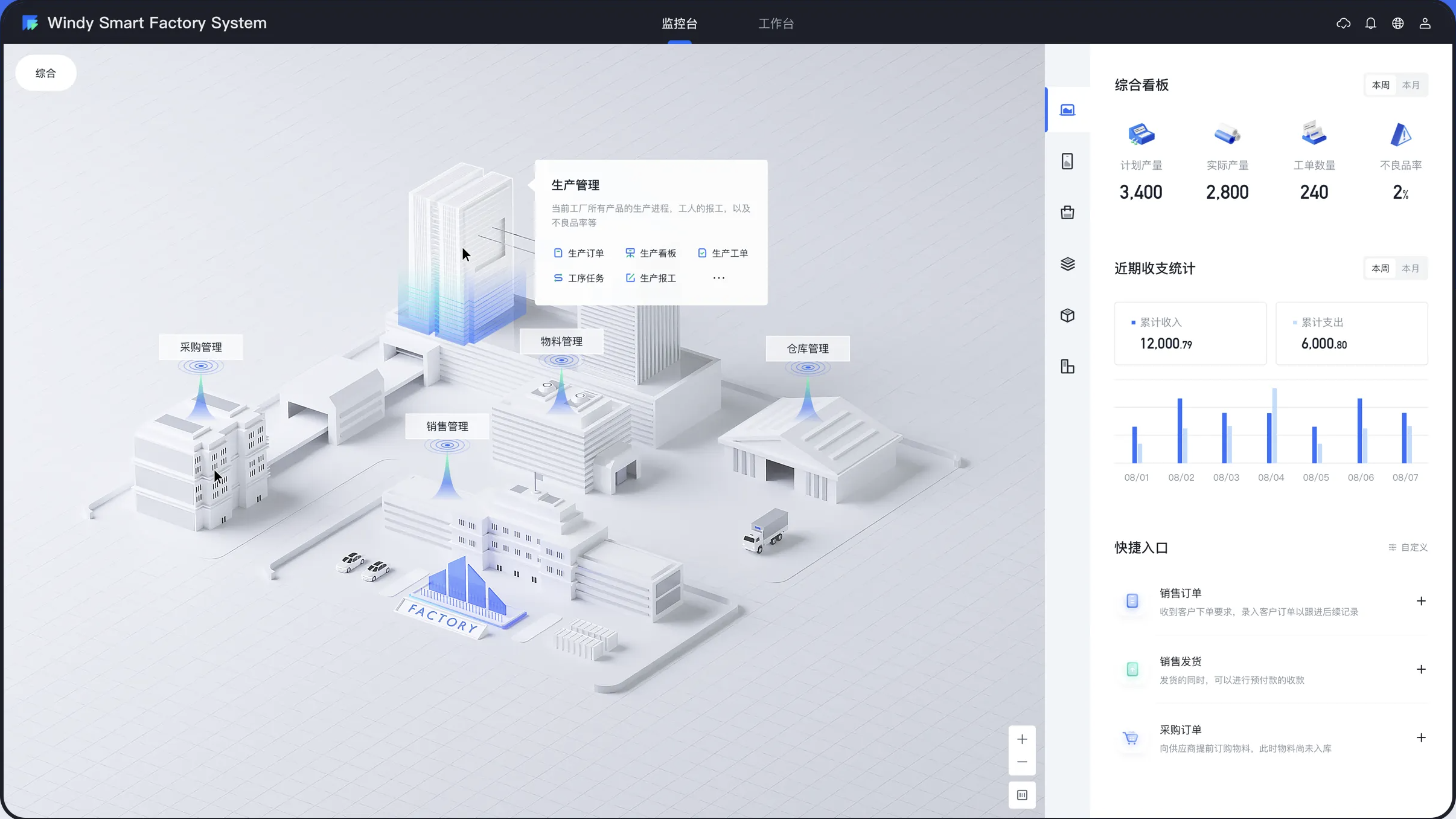Expand the 采购订单 shortcut plus
1456x819 pixels.
pyautogui.click(x=1421, y=737)
